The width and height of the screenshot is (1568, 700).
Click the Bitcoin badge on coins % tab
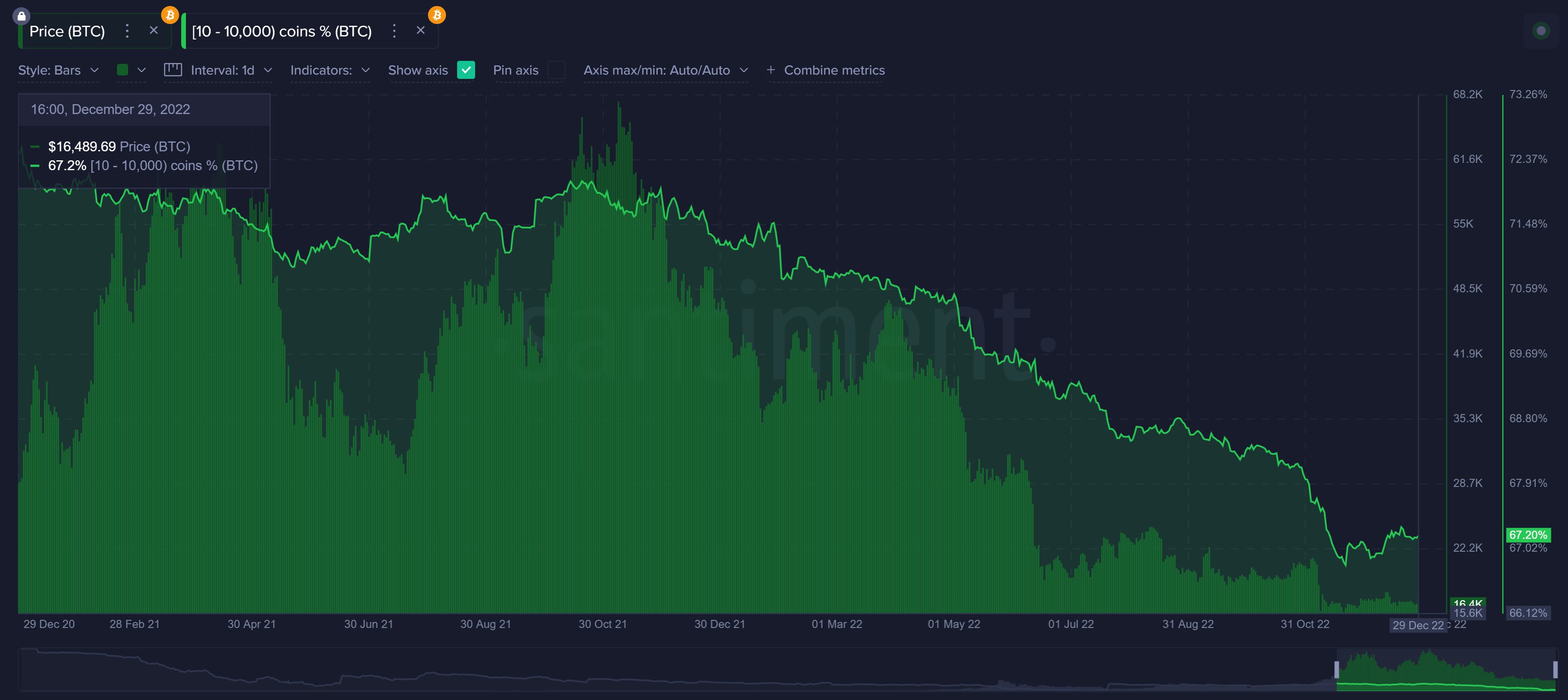pyautogui.click(x=437, y=15)
